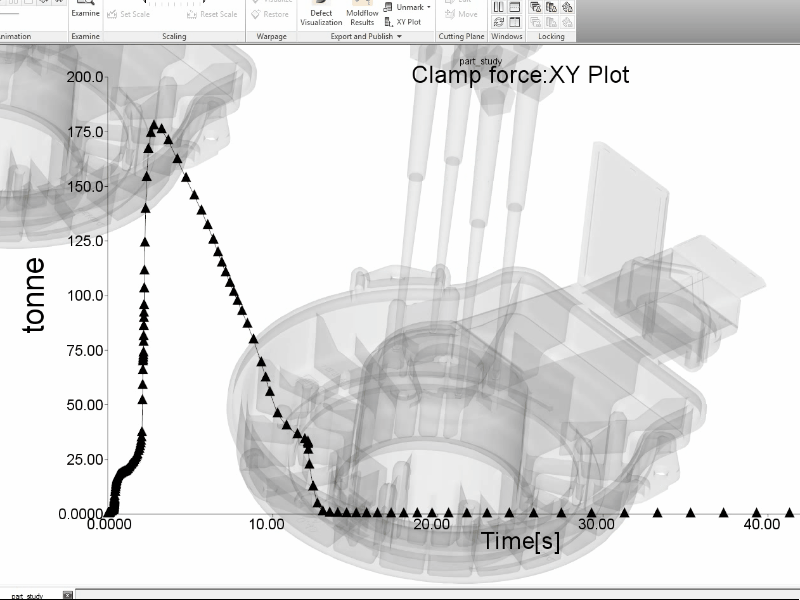Close the part_study bottom tab
800x600 pixels.
point(67,595)
